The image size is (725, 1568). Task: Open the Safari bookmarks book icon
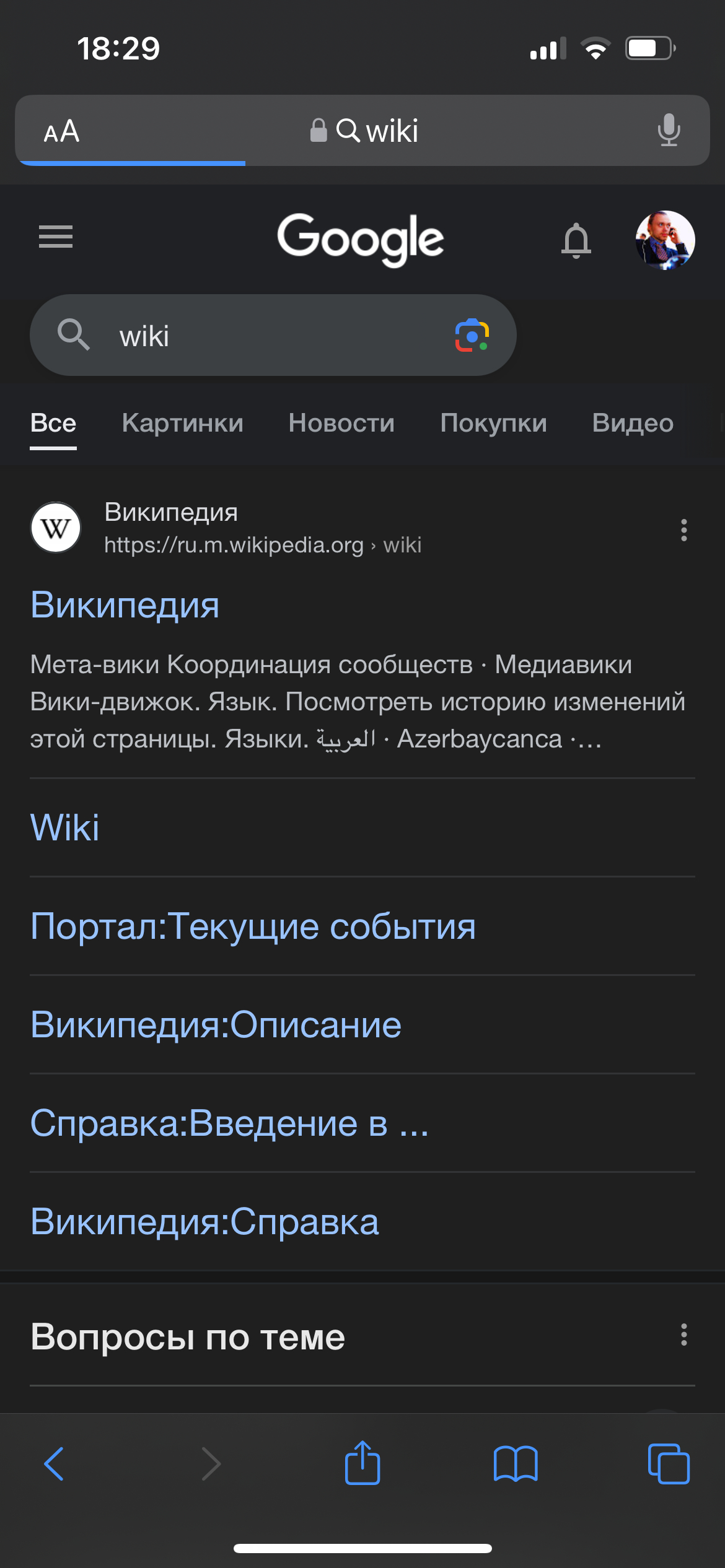516,1464
